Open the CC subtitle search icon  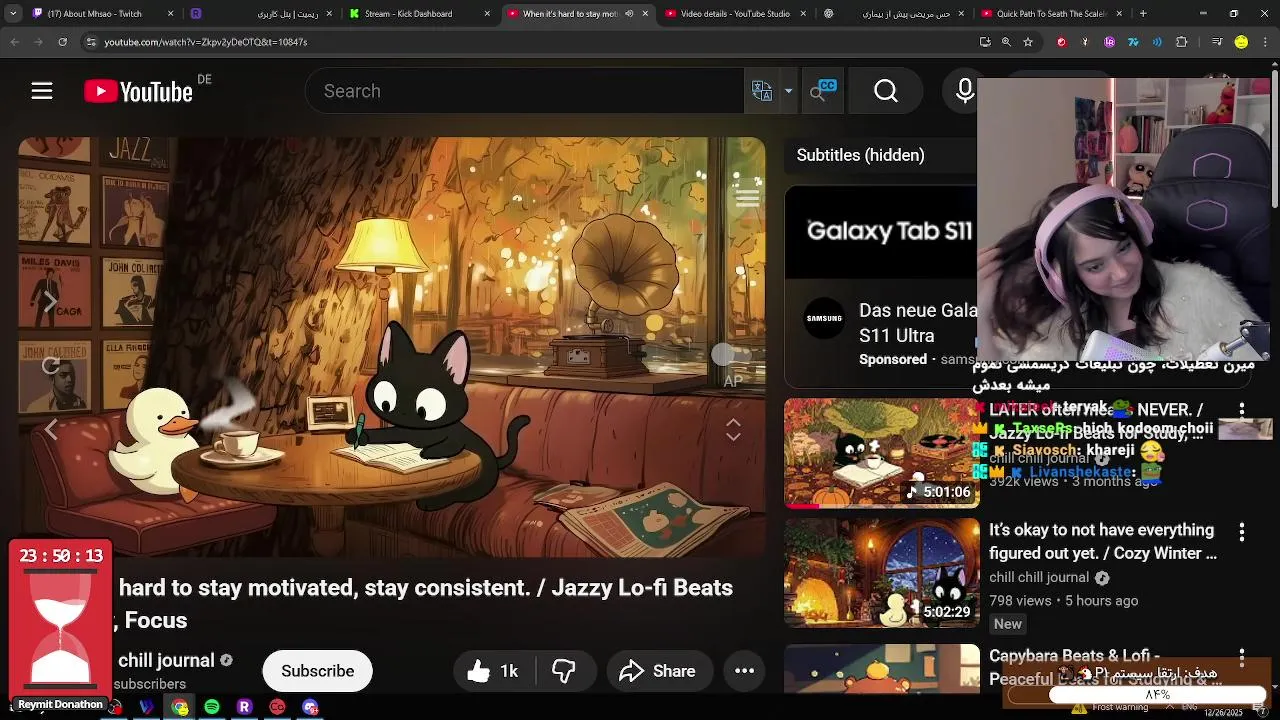822,91
